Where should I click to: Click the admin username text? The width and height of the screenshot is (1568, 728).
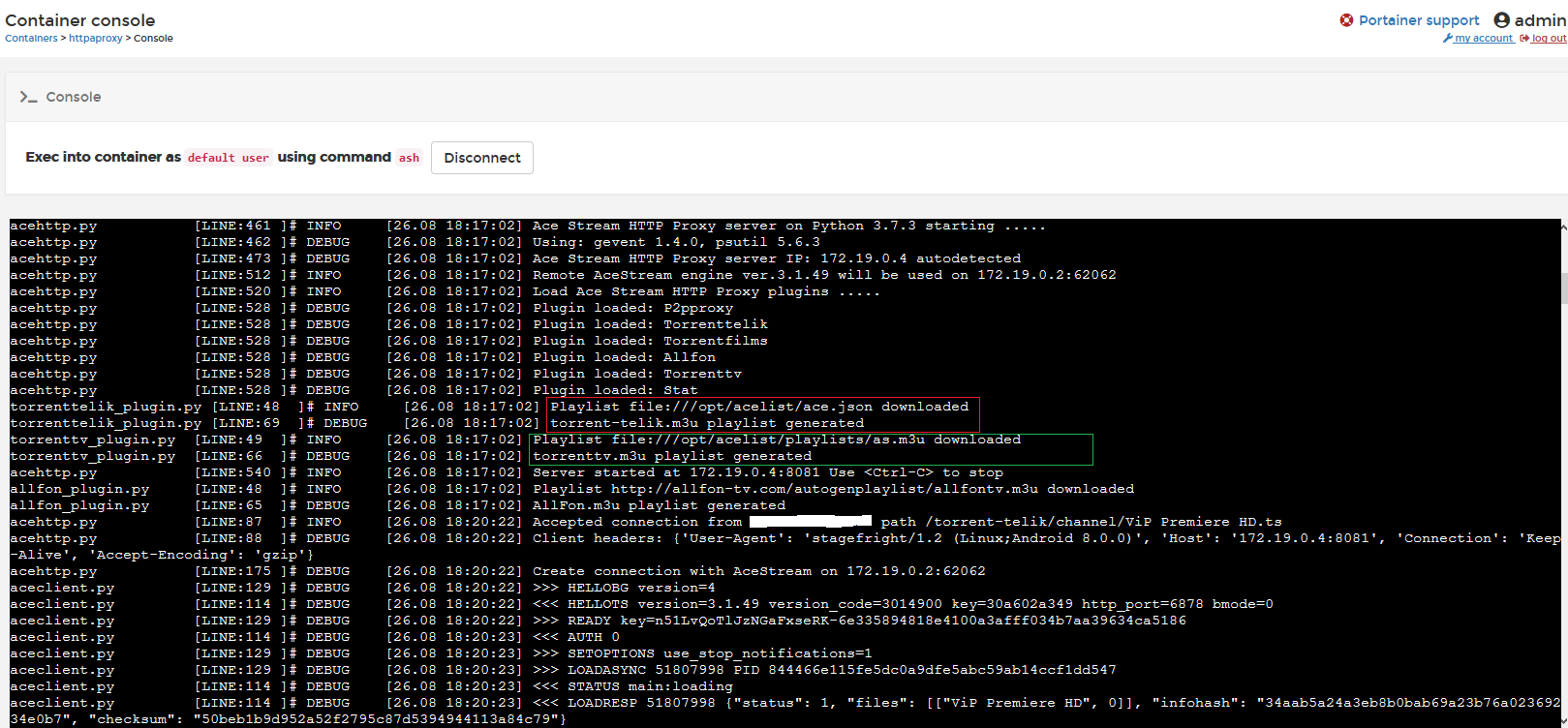pos(1540,20)
